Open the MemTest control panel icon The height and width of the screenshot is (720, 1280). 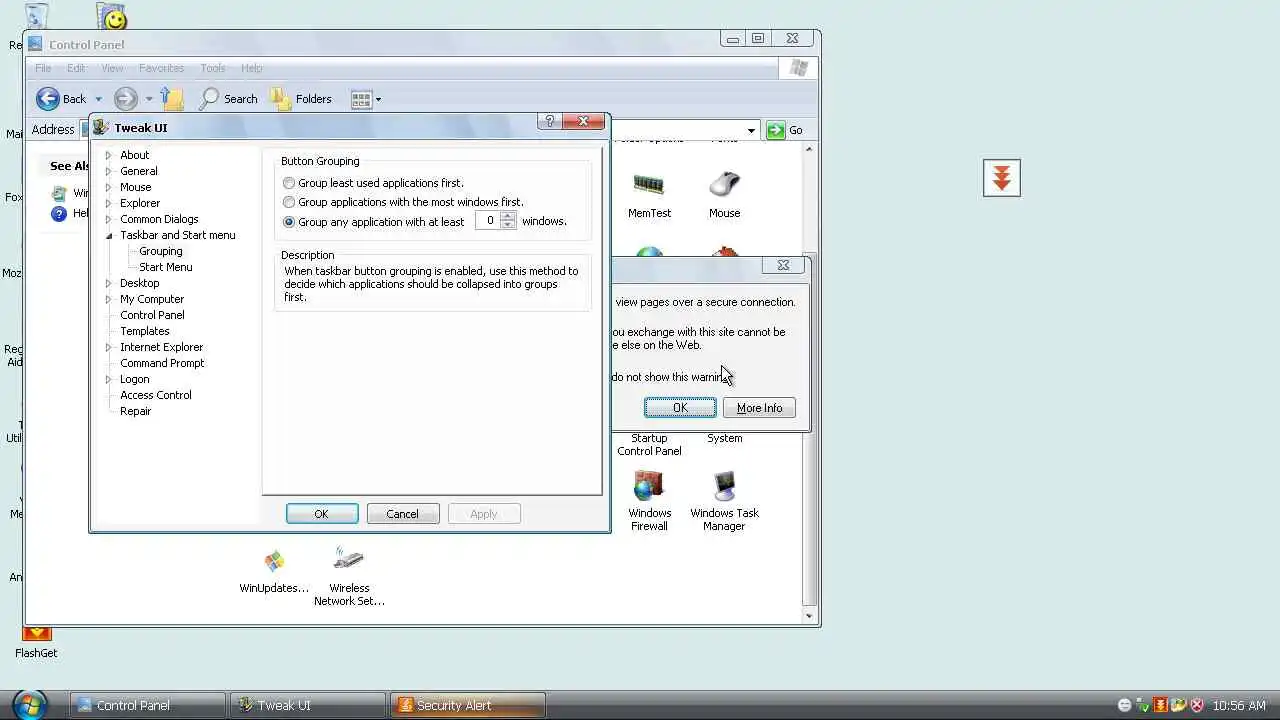pos(649,184)
